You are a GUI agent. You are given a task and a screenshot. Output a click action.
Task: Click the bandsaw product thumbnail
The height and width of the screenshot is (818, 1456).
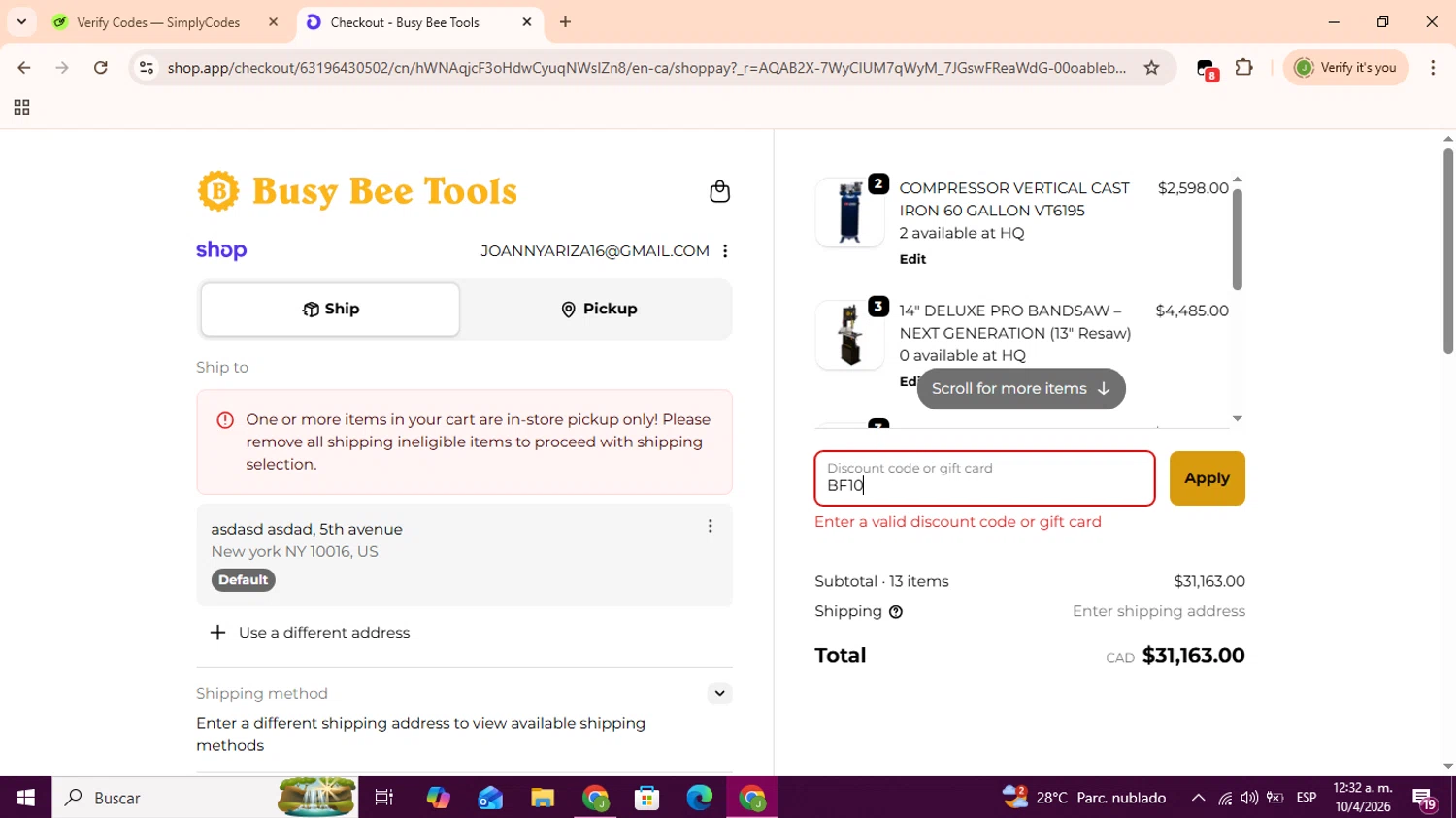pos(849,335)
